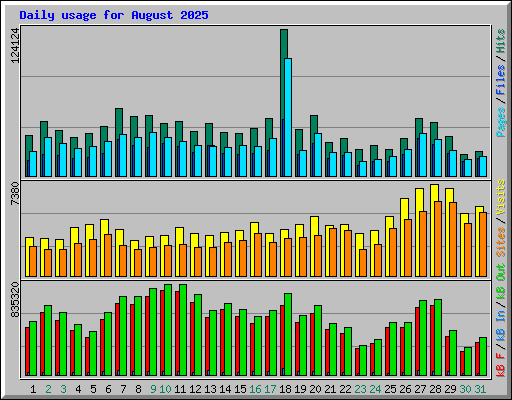
Task: Click the cyan files bar for day 27
Action: [x=423, y=155]
